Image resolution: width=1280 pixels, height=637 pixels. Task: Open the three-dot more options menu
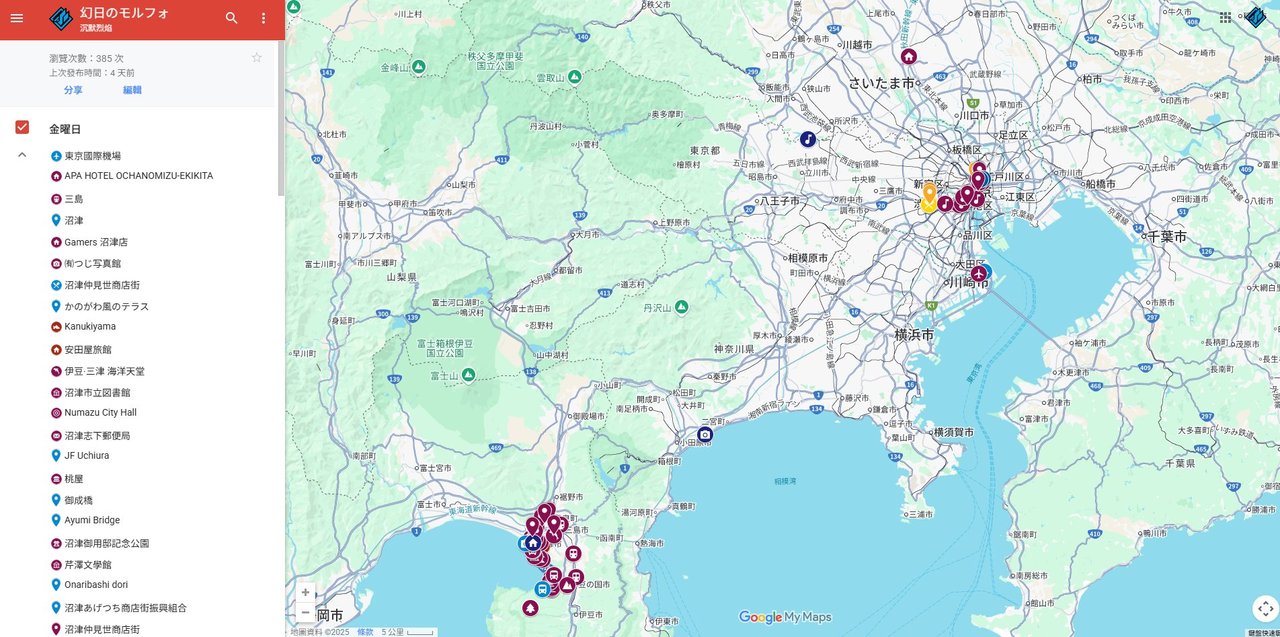click(263, 18)
